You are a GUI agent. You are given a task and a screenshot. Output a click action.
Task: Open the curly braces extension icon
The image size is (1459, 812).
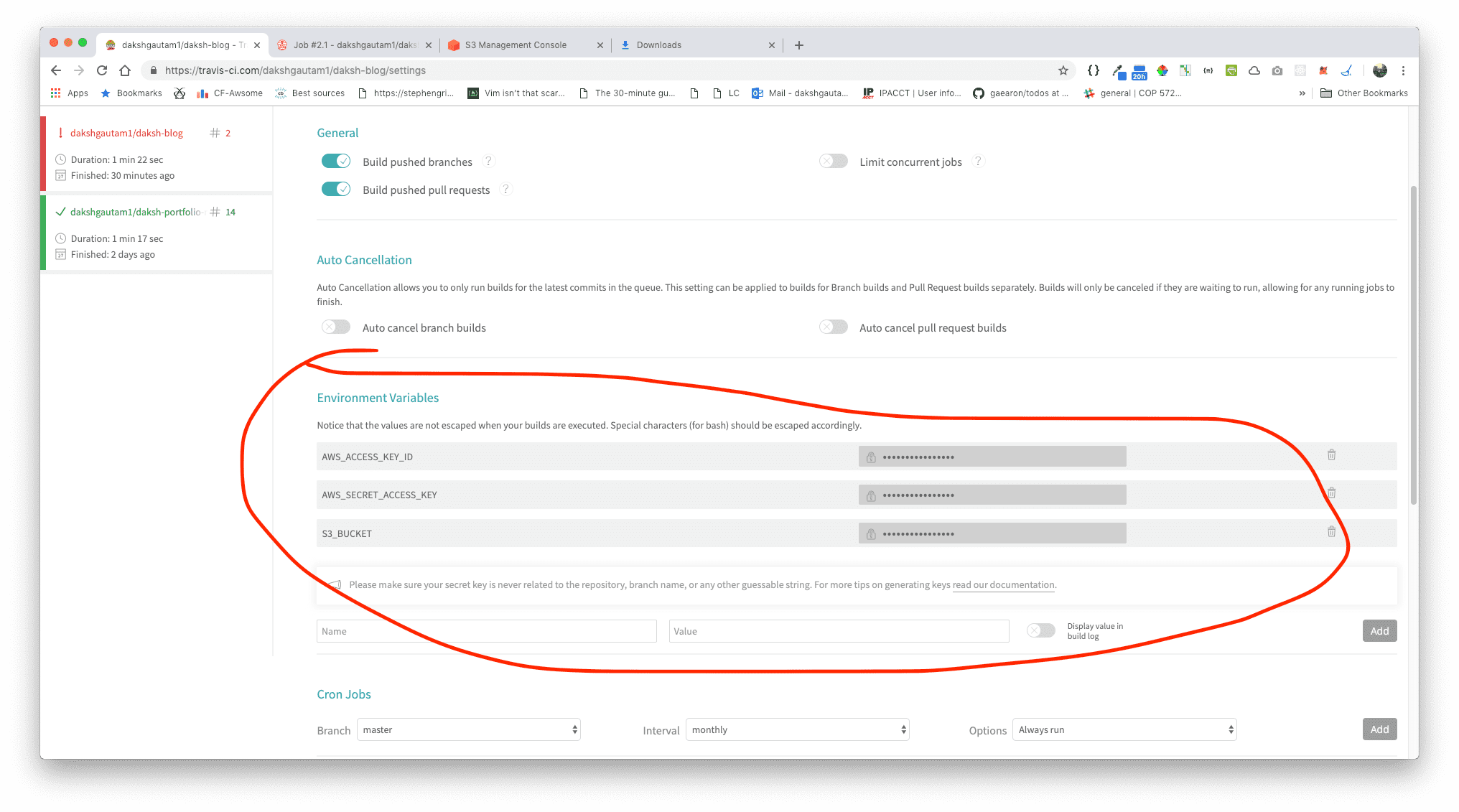point(1094,70)
